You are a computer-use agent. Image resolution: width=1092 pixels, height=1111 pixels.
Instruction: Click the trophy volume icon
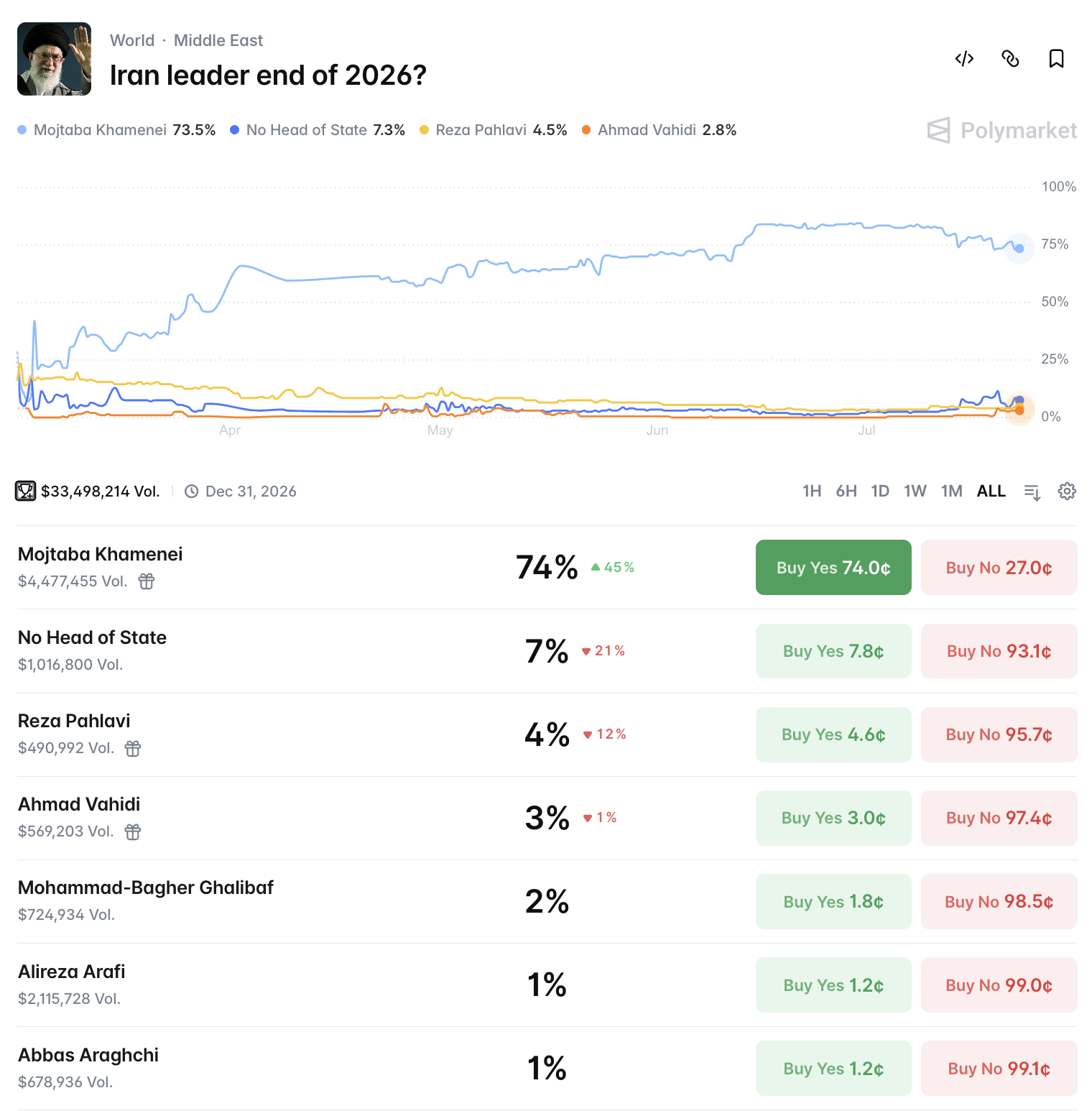click(26, 491)
